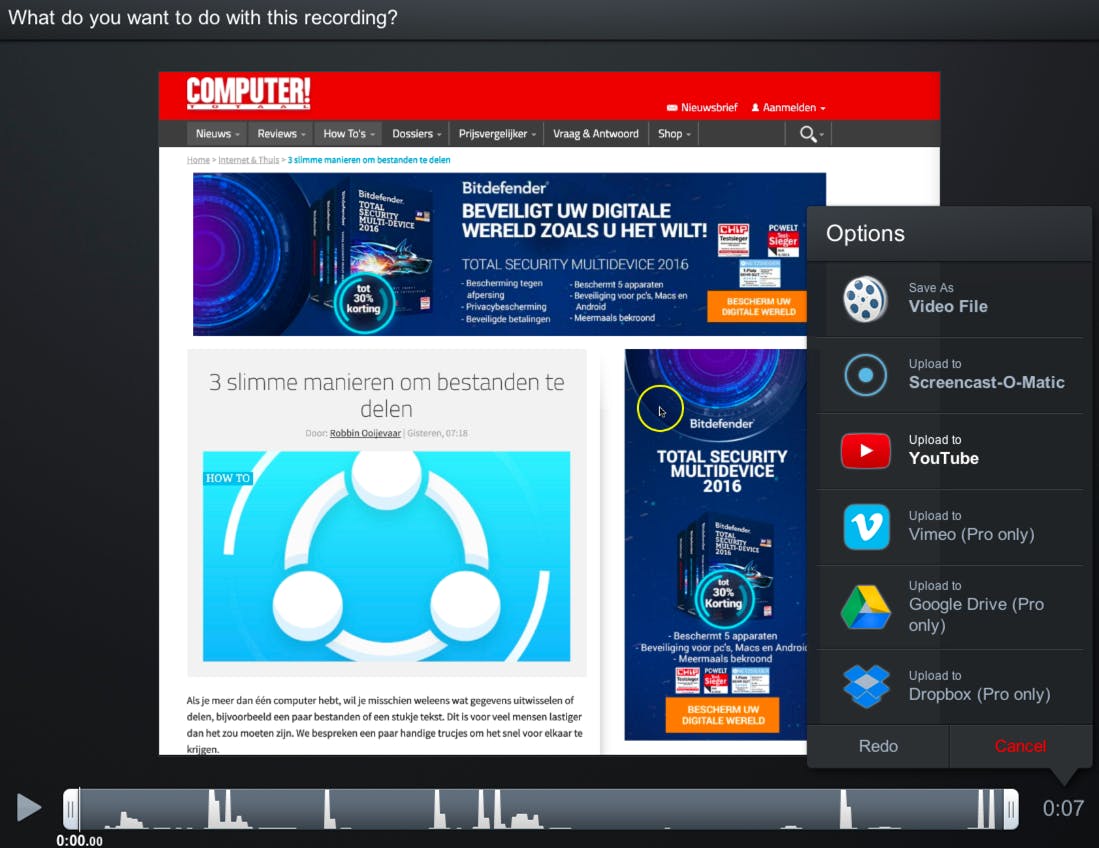The width and height of the screenshot is (1099, 848).
Task: Click the magnifier search icon
Action: click(x=811, y=134)
